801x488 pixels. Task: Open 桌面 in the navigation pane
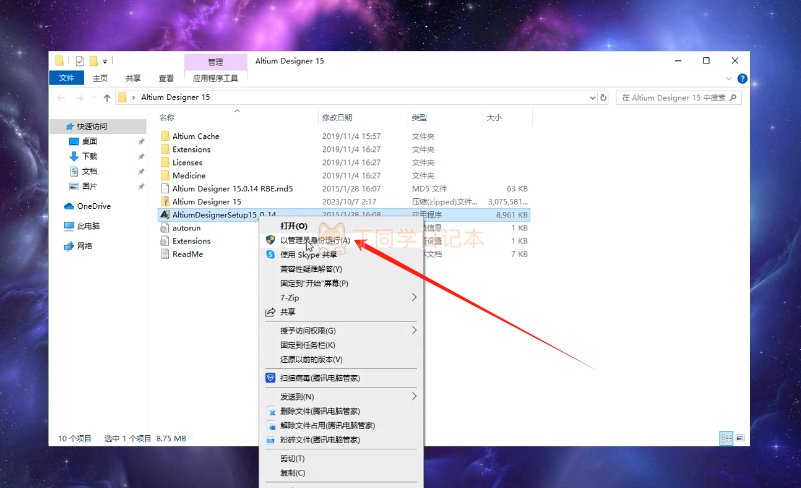(x=89, y=141)
